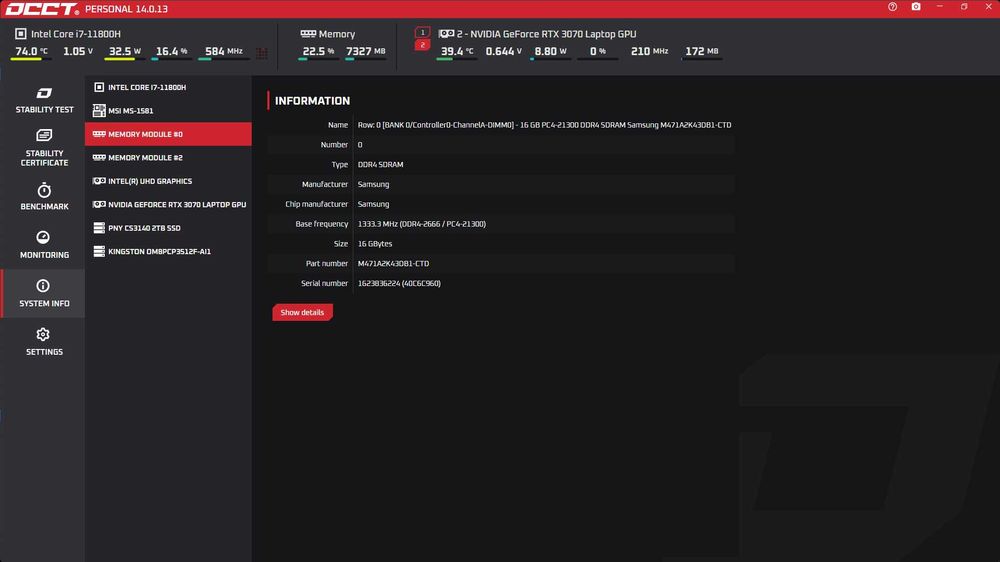Viewport: 1000px width, 562px height.
Task: Click the Chip manufacturer Samsung value
Action: (x=373, y=204)
